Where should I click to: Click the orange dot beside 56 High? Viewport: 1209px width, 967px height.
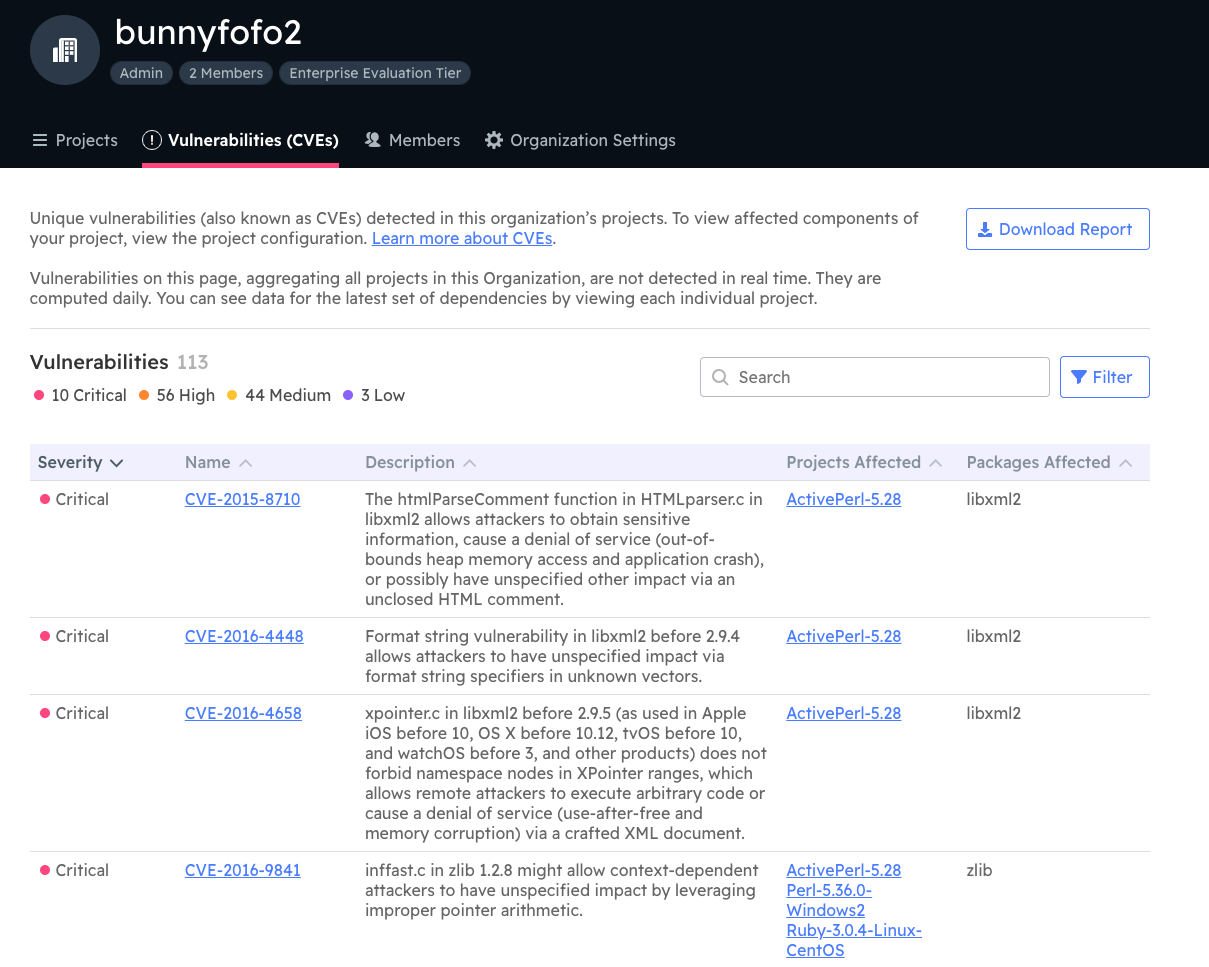point(144,395)
